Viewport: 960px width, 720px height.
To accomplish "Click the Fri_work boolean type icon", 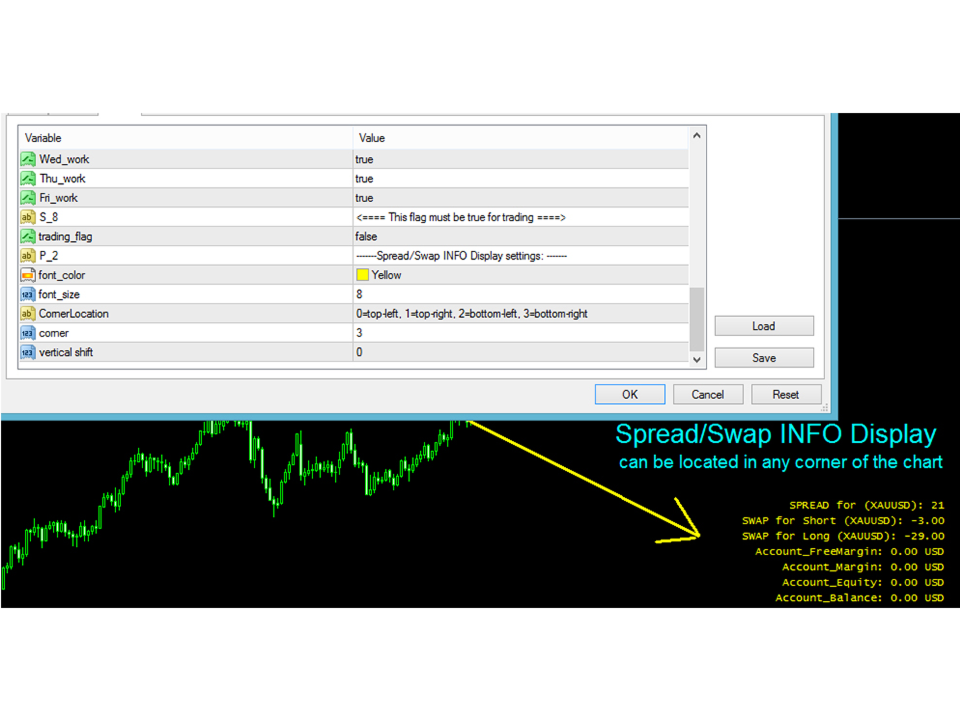I will pos(28,198).
